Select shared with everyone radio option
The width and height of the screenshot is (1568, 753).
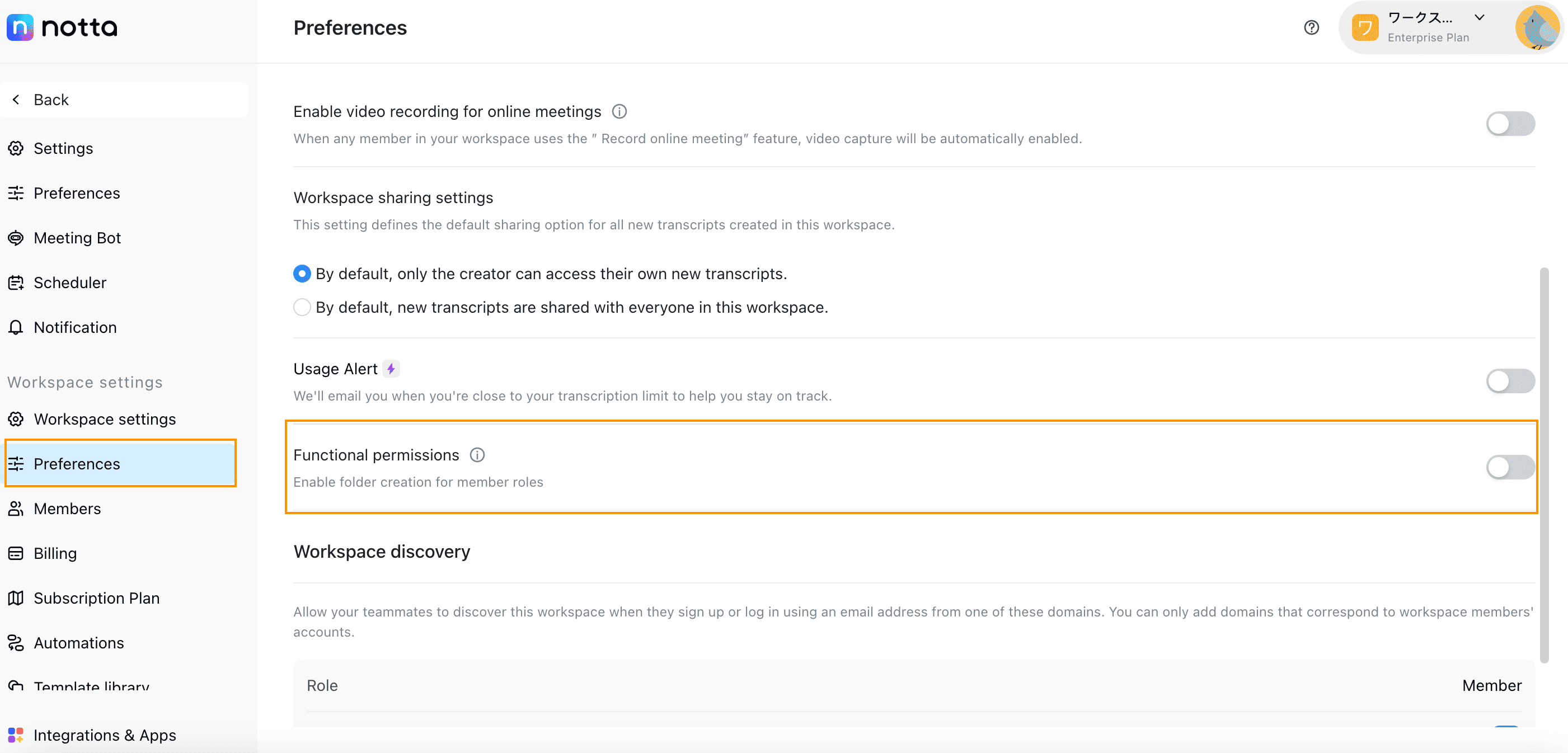pos(302,307)
